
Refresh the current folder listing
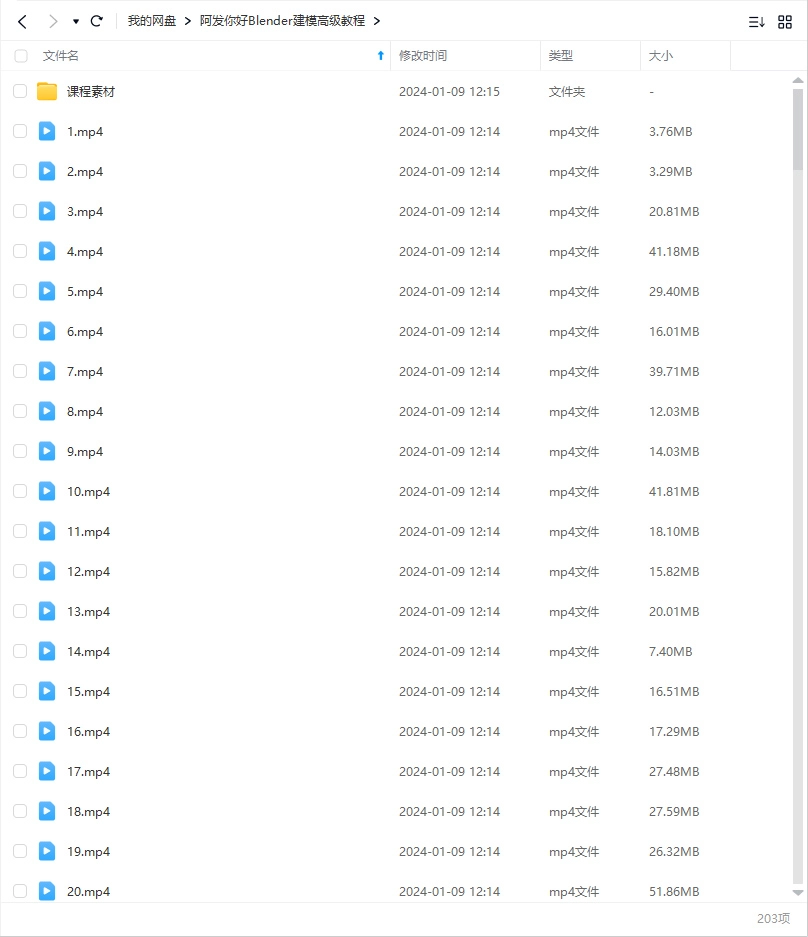click(x=97, y=21)
